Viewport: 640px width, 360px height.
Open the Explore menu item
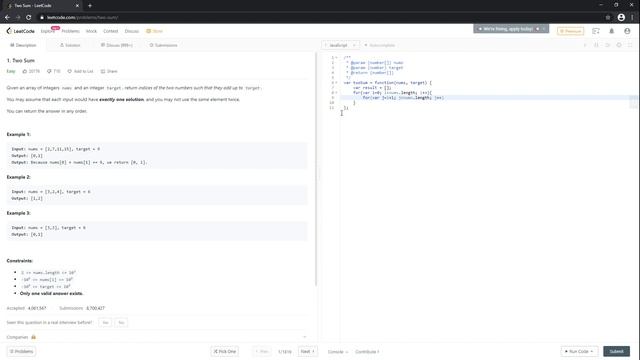tap(47, 31)
